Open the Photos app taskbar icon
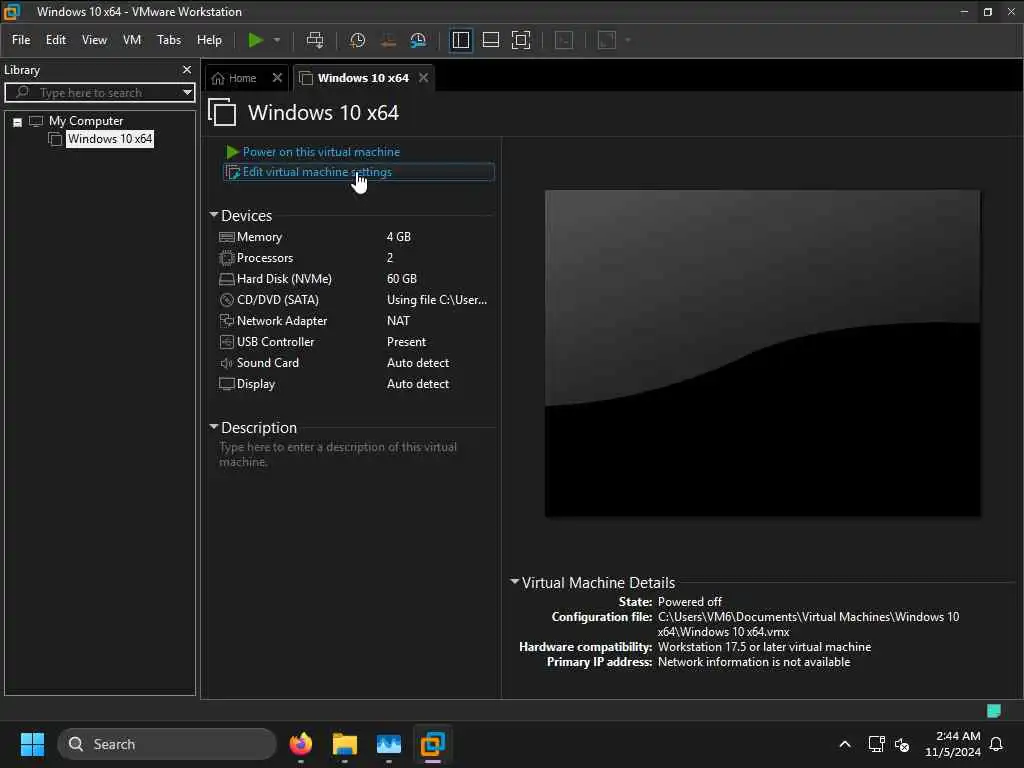Viewport: 1024px width, 768px height. (389, 744)
